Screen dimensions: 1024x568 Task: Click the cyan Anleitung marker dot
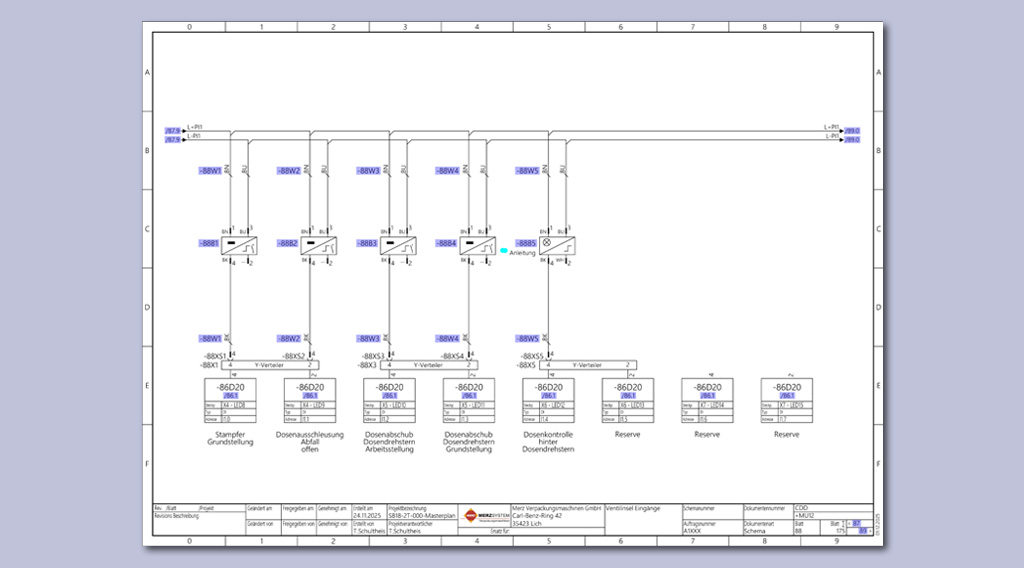tap(504, 251)
